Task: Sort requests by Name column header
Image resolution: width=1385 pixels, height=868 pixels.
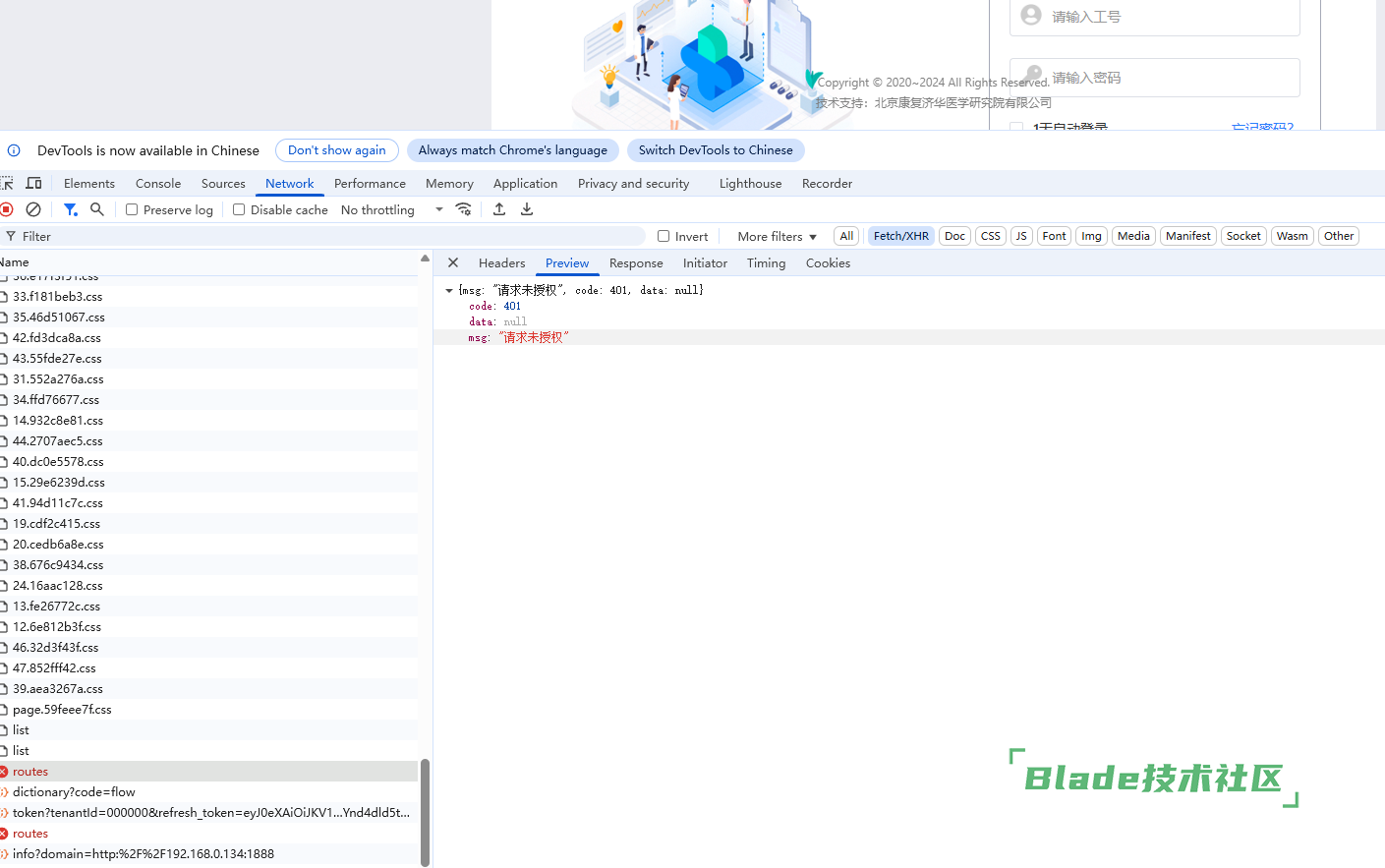Action: (209, 262)
